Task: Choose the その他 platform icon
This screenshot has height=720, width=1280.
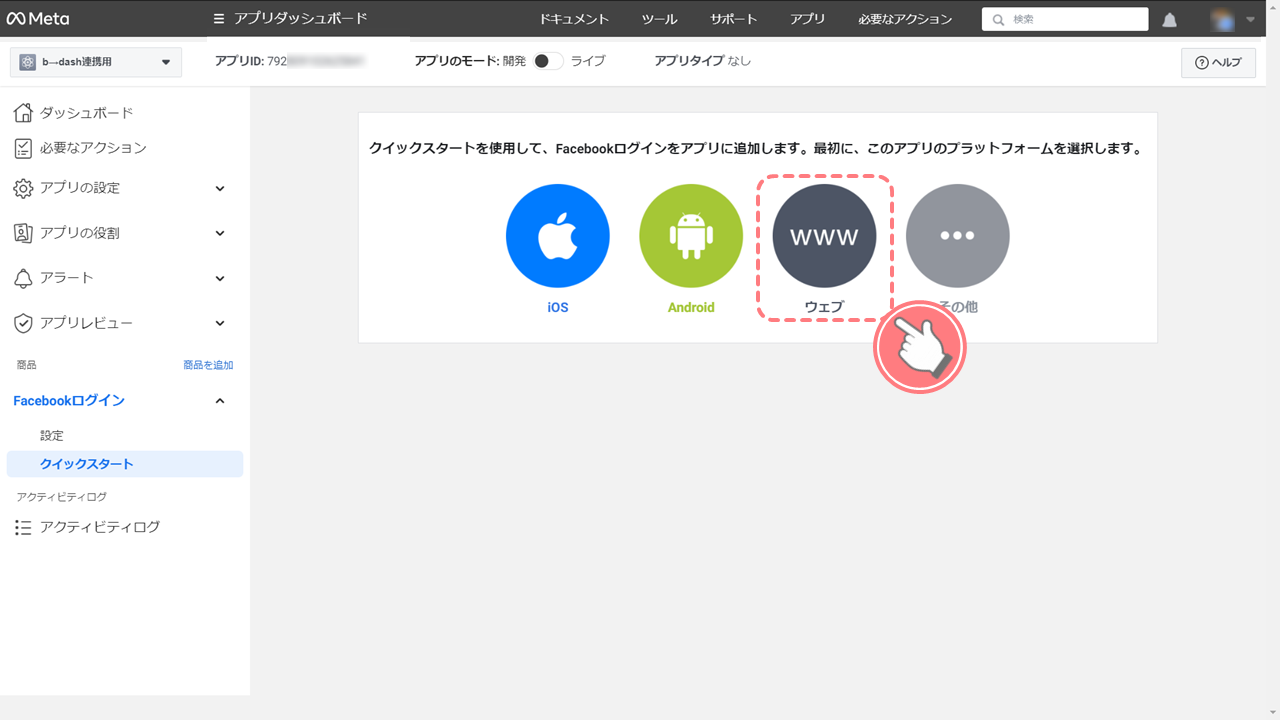Action: [x=958, y=236]
